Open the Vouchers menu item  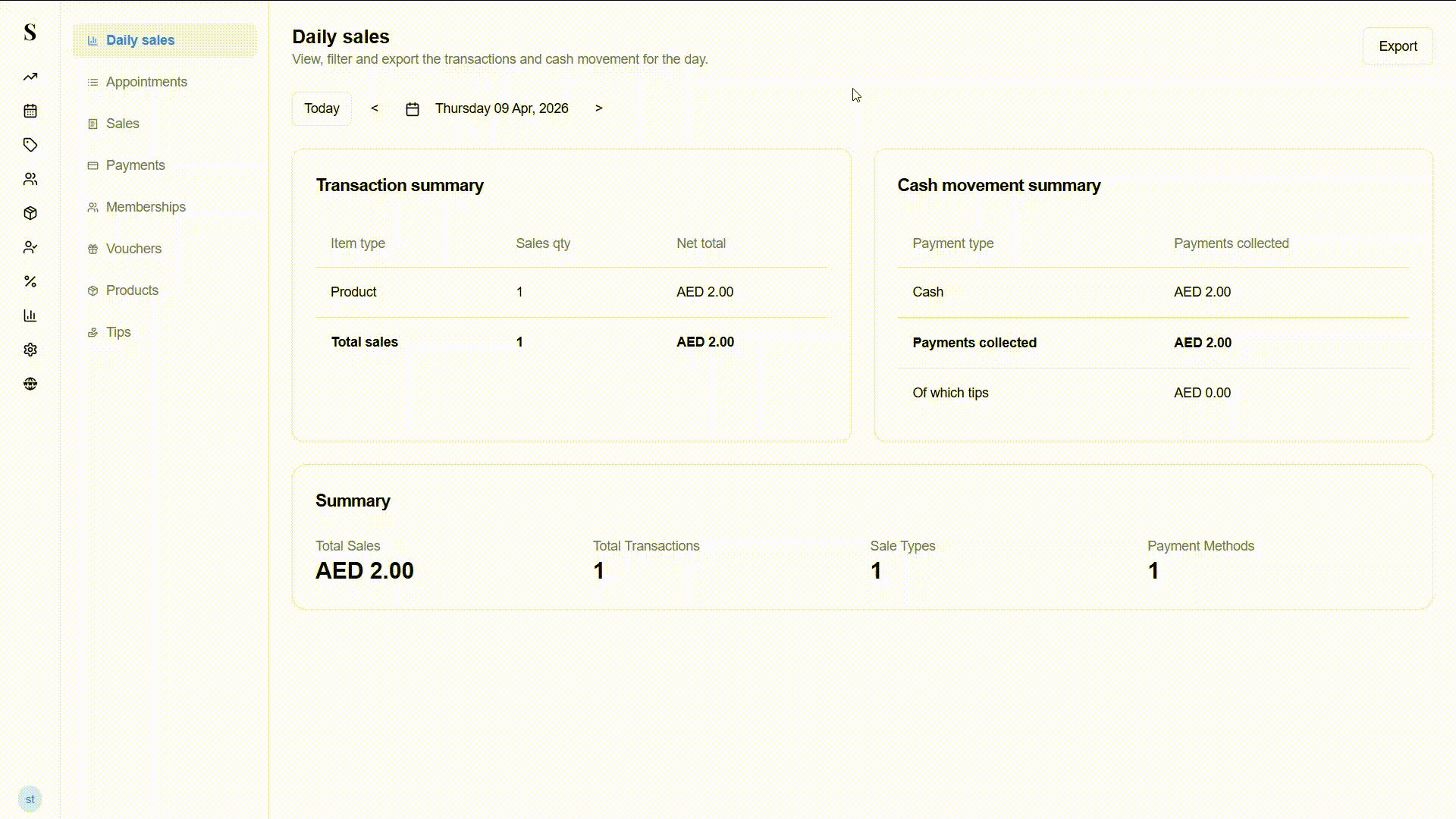pyautogui.click(x=133, y=249)
